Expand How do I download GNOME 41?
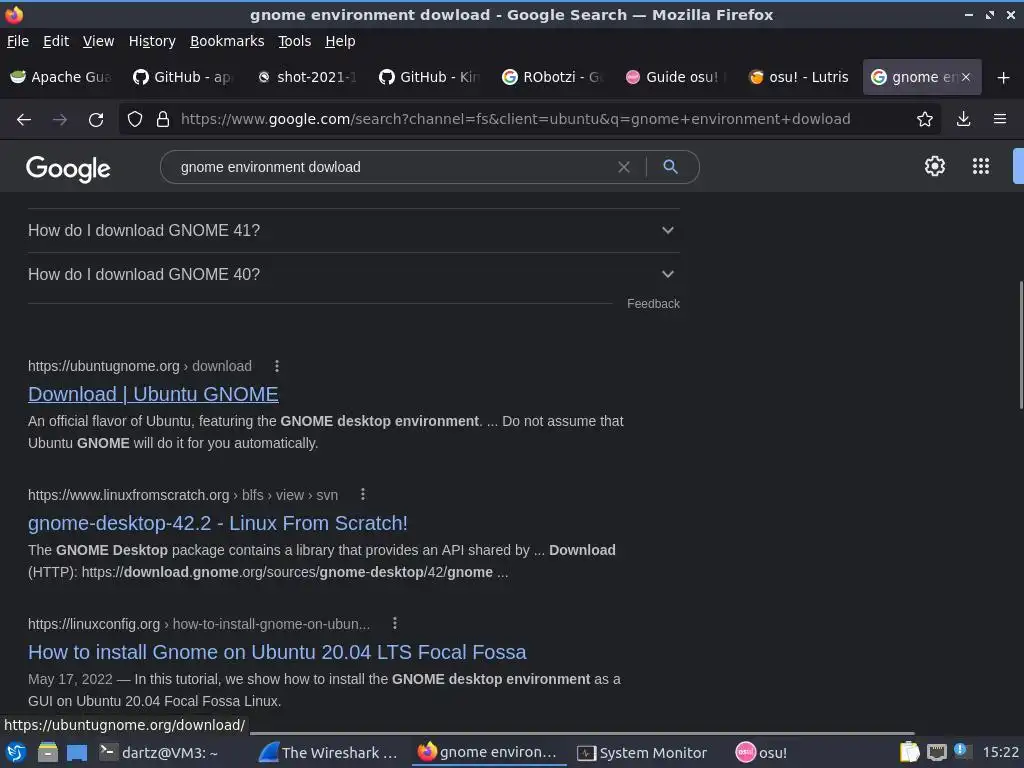The height and width of the screenshot is (768, 1024). coord(353,231)
